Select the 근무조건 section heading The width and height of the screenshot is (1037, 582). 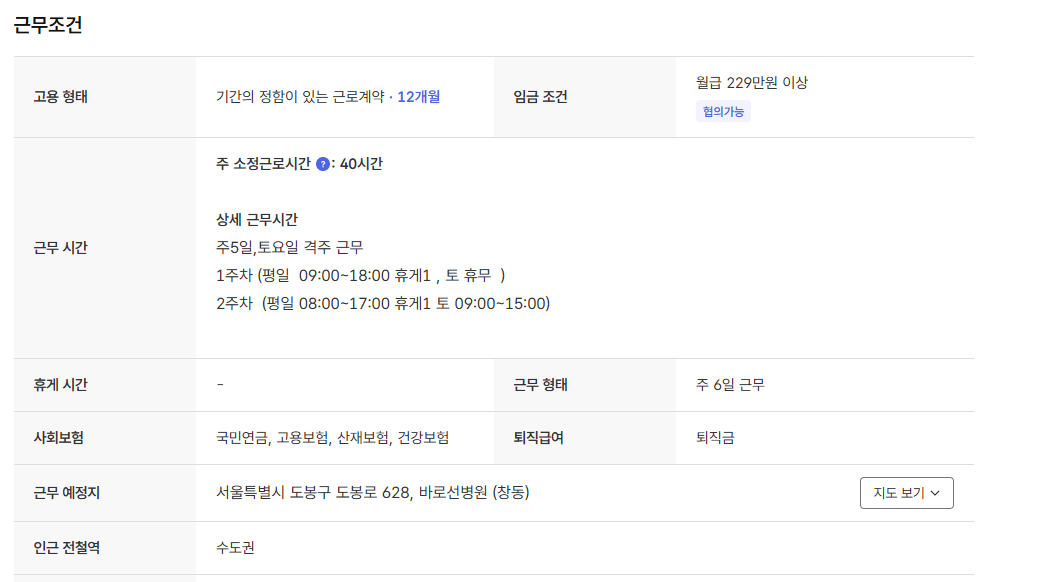coord(48,25)
